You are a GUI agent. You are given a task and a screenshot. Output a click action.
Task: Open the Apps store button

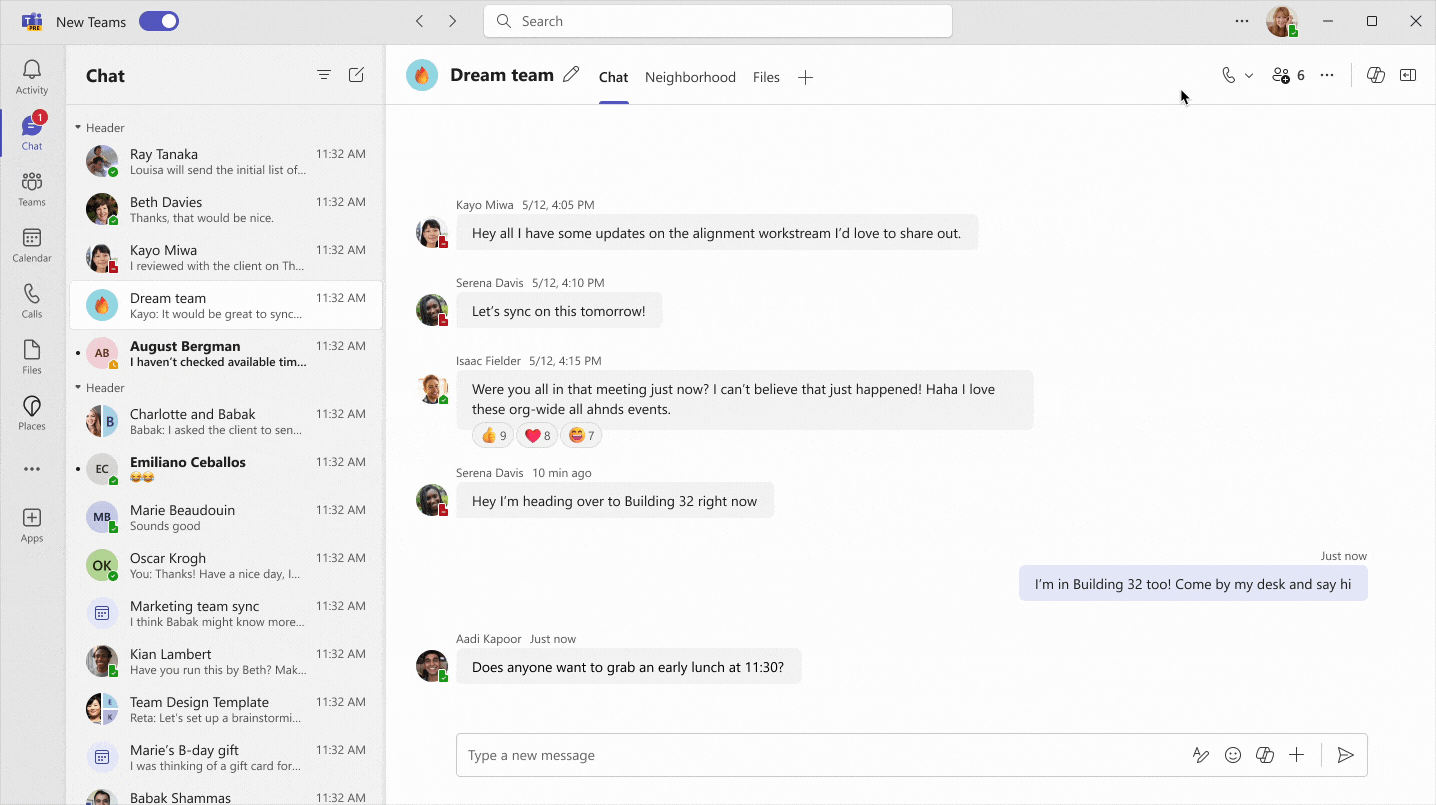click(32, 525)
